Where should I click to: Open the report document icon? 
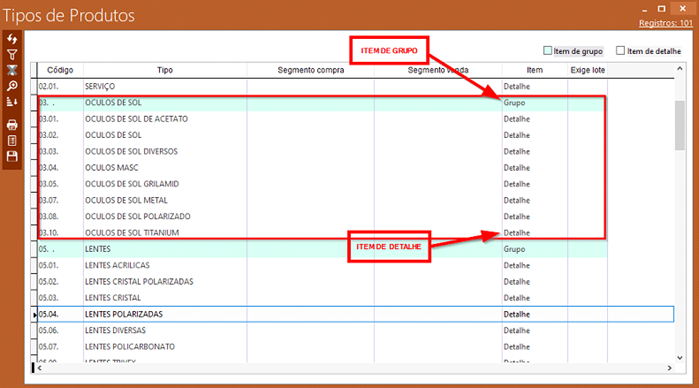(x=12, y=140)
